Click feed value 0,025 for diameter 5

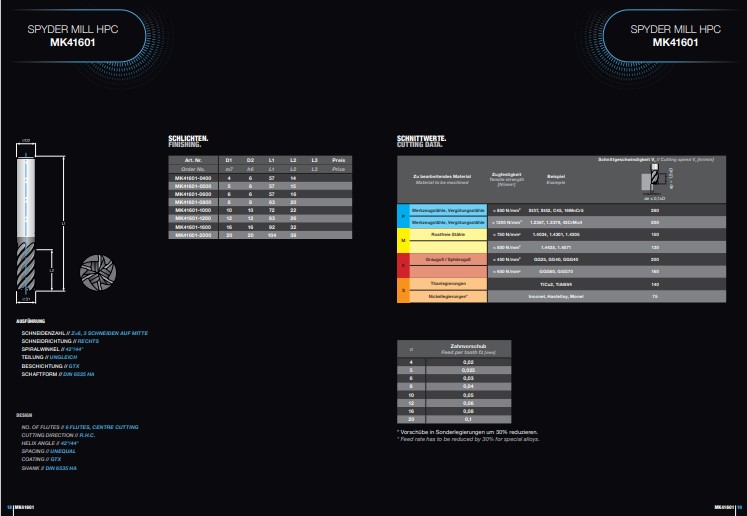coord(468,370)
